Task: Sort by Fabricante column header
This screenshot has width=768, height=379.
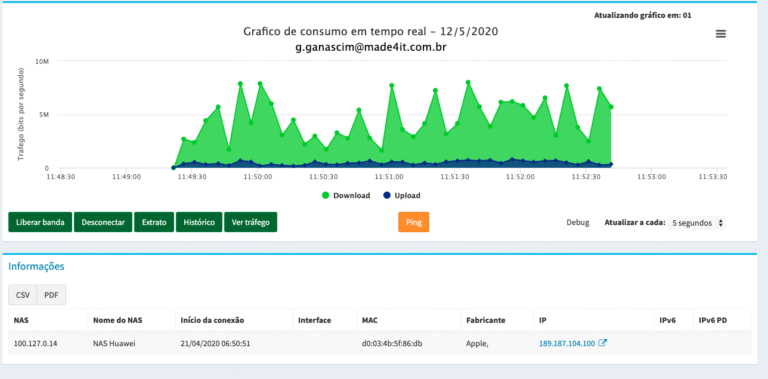Action: [x=497, y=320]
